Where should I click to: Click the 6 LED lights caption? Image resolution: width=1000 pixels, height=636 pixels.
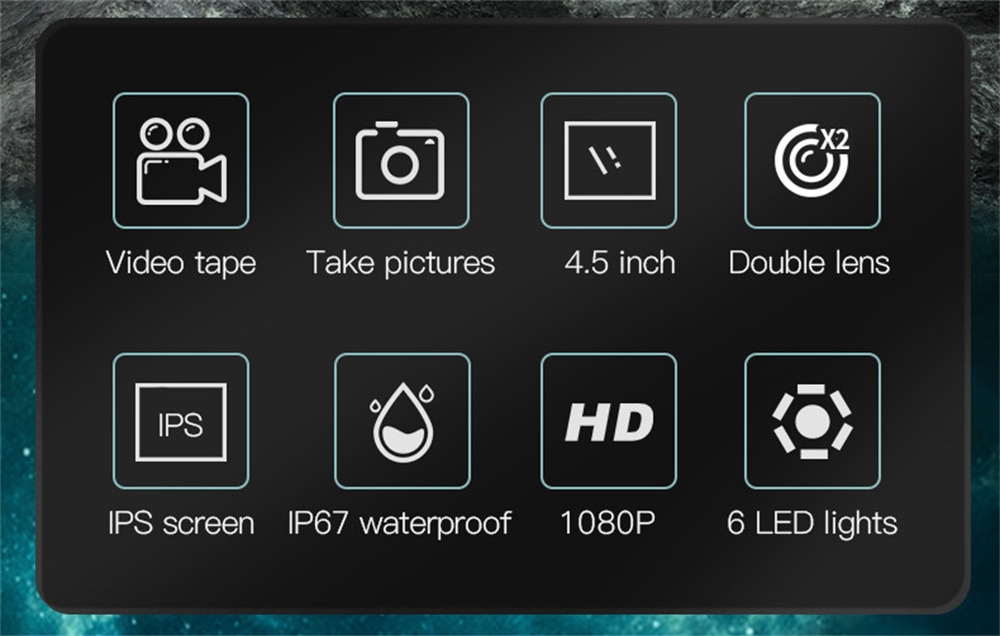pyautogui.click(x=812, y=524)
